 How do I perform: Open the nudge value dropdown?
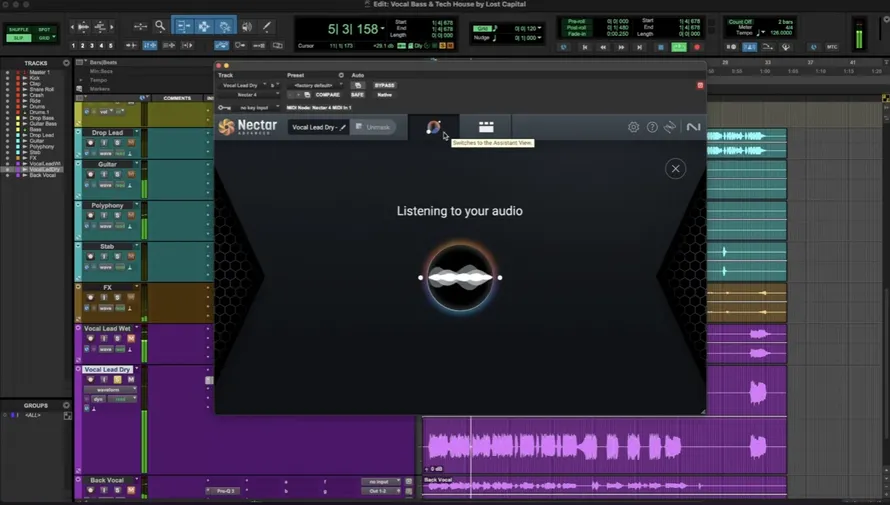pos(539,38)
